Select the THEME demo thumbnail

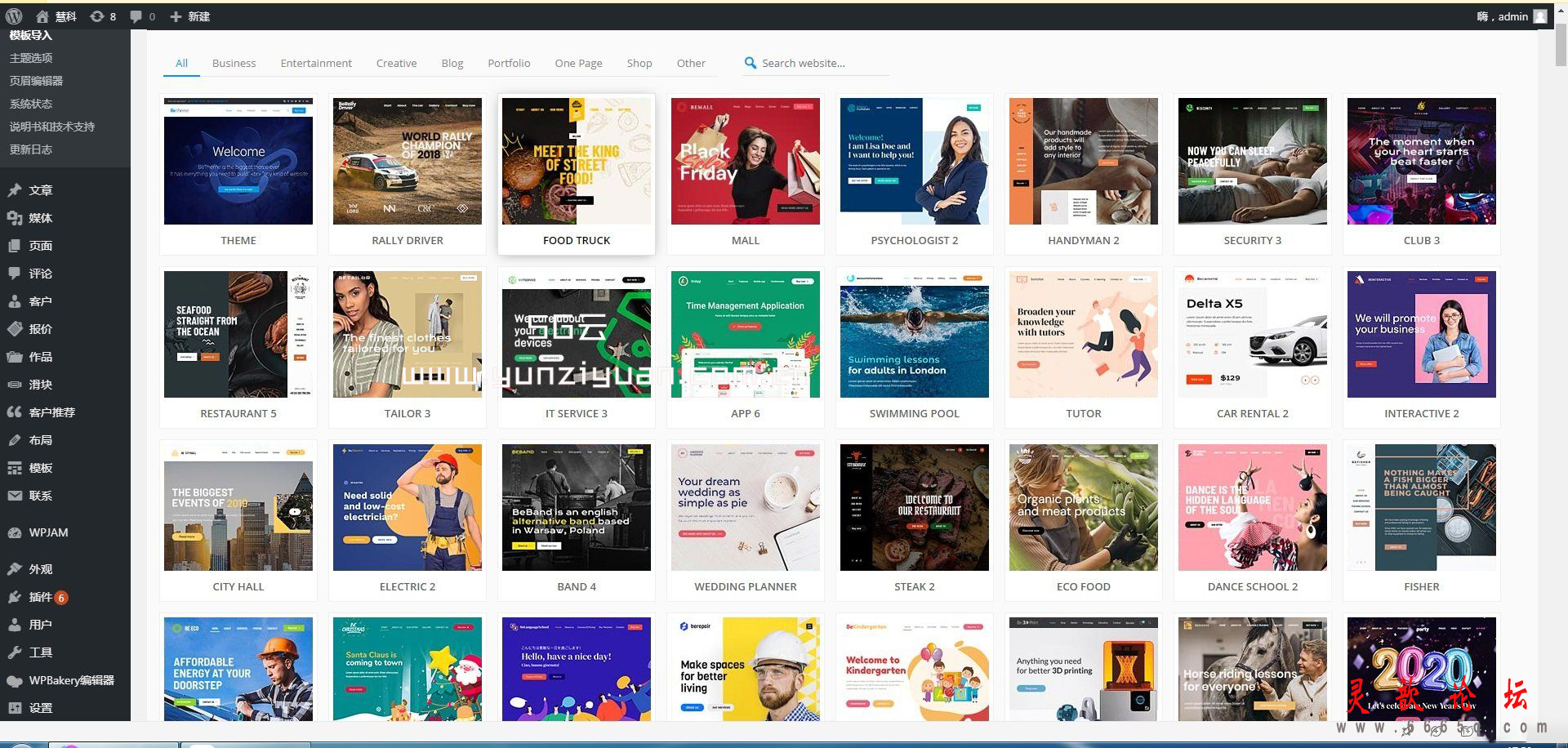pos(238,161)
